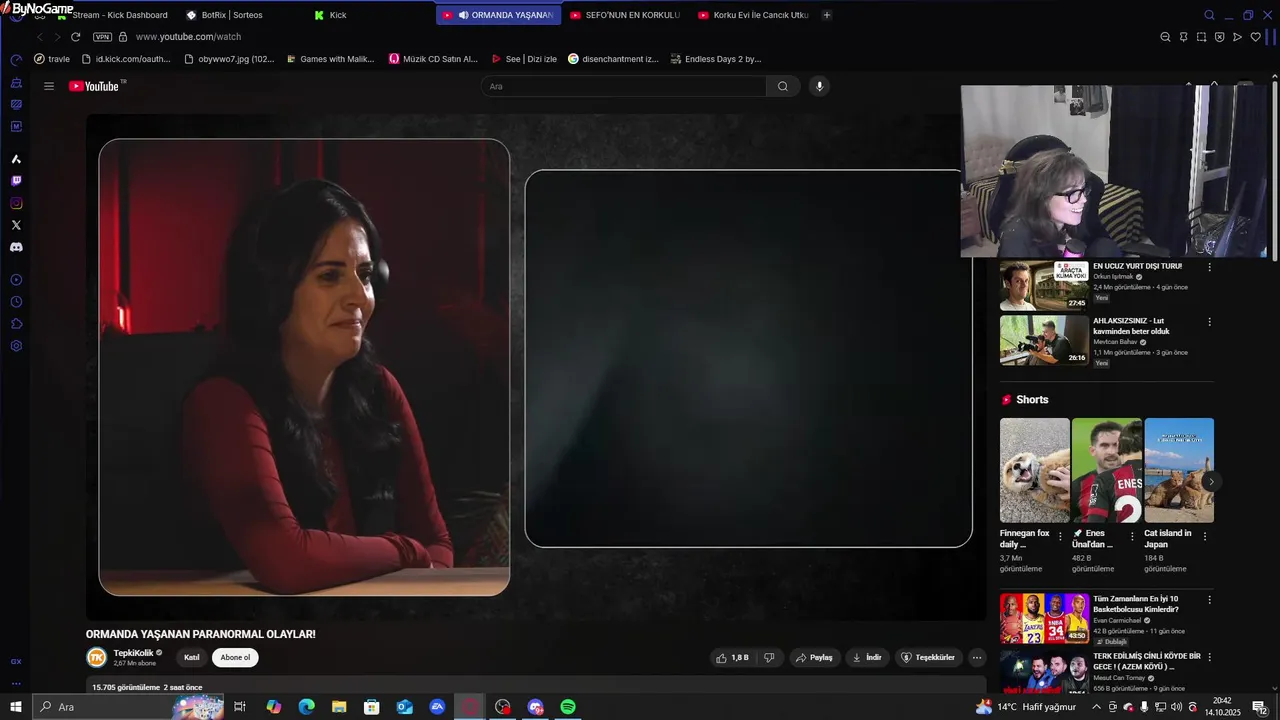
Task: Switch to Korku Evi İle Cancık Utku tab
Action: 753,15
